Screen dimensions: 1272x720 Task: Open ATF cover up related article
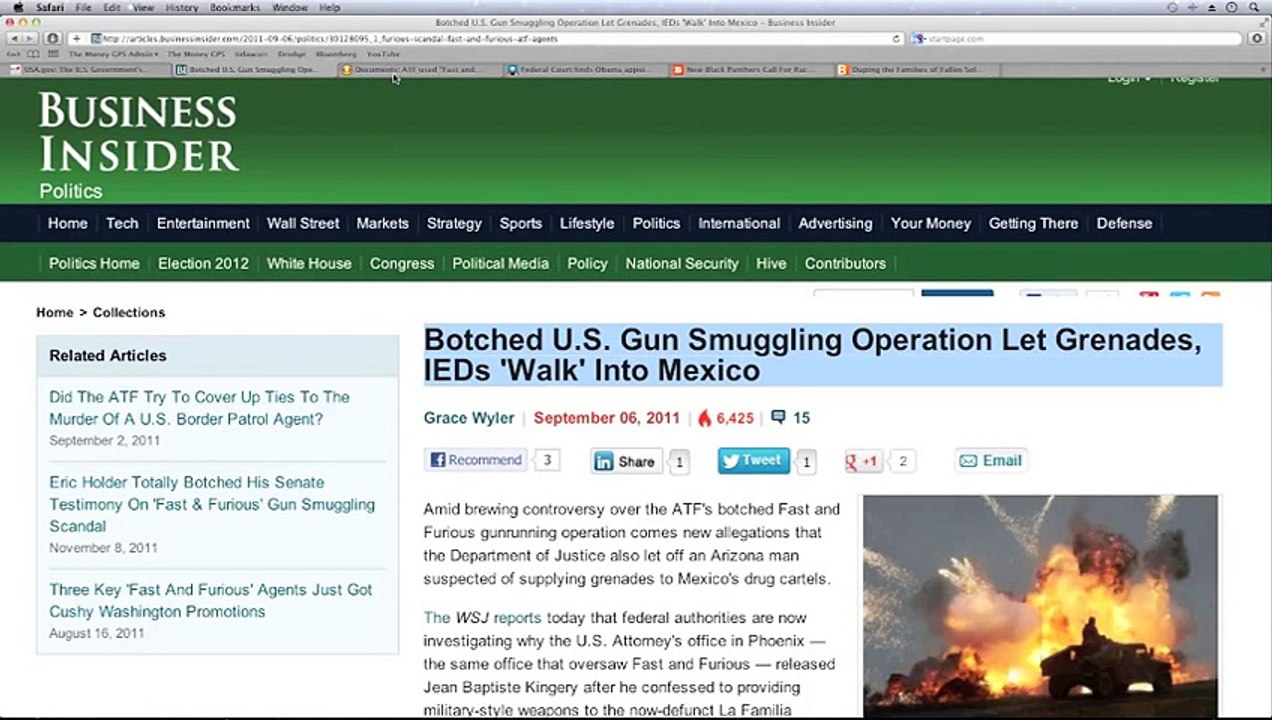pos(199,408)
